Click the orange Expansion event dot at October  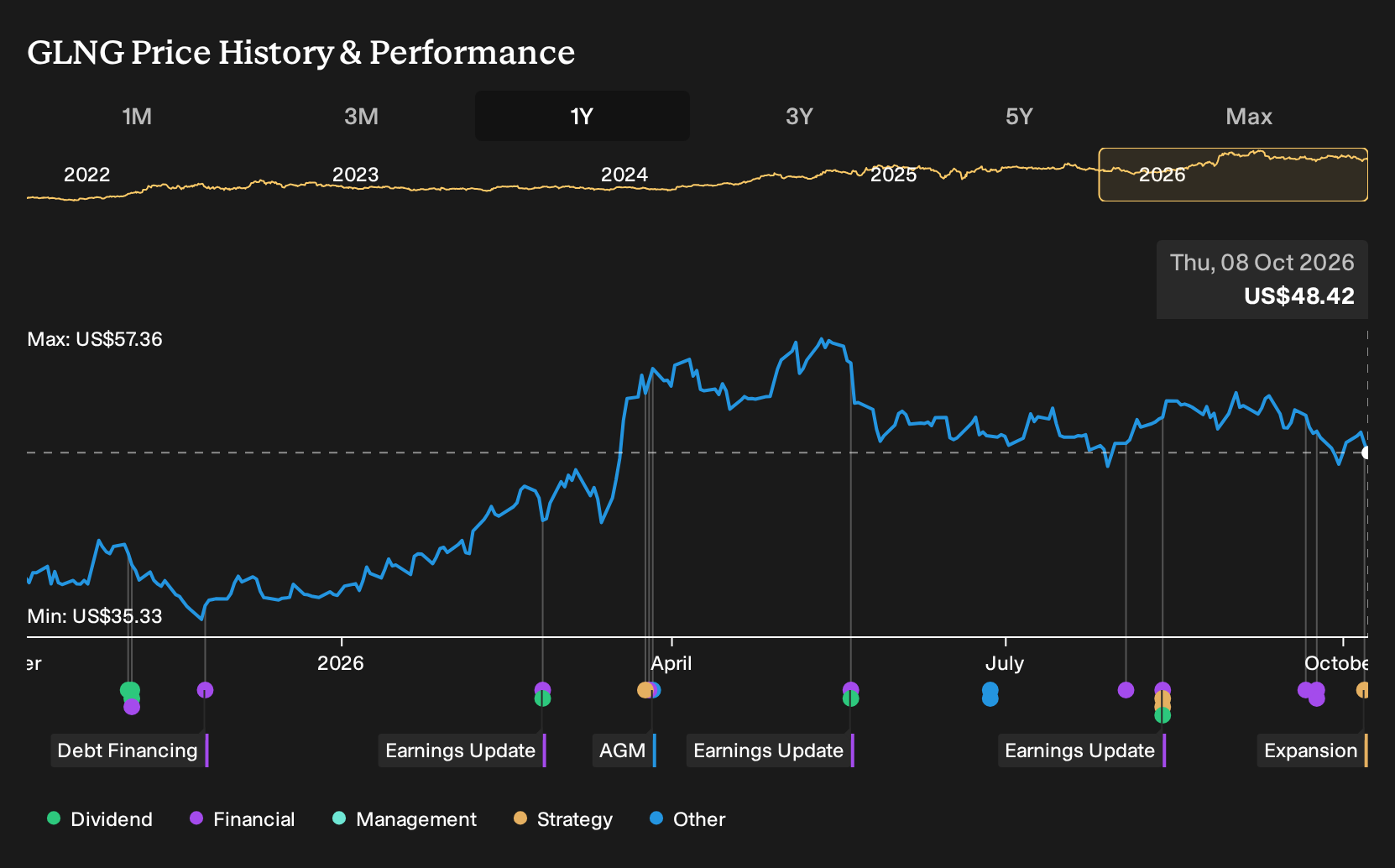(x=1364, y=690)
